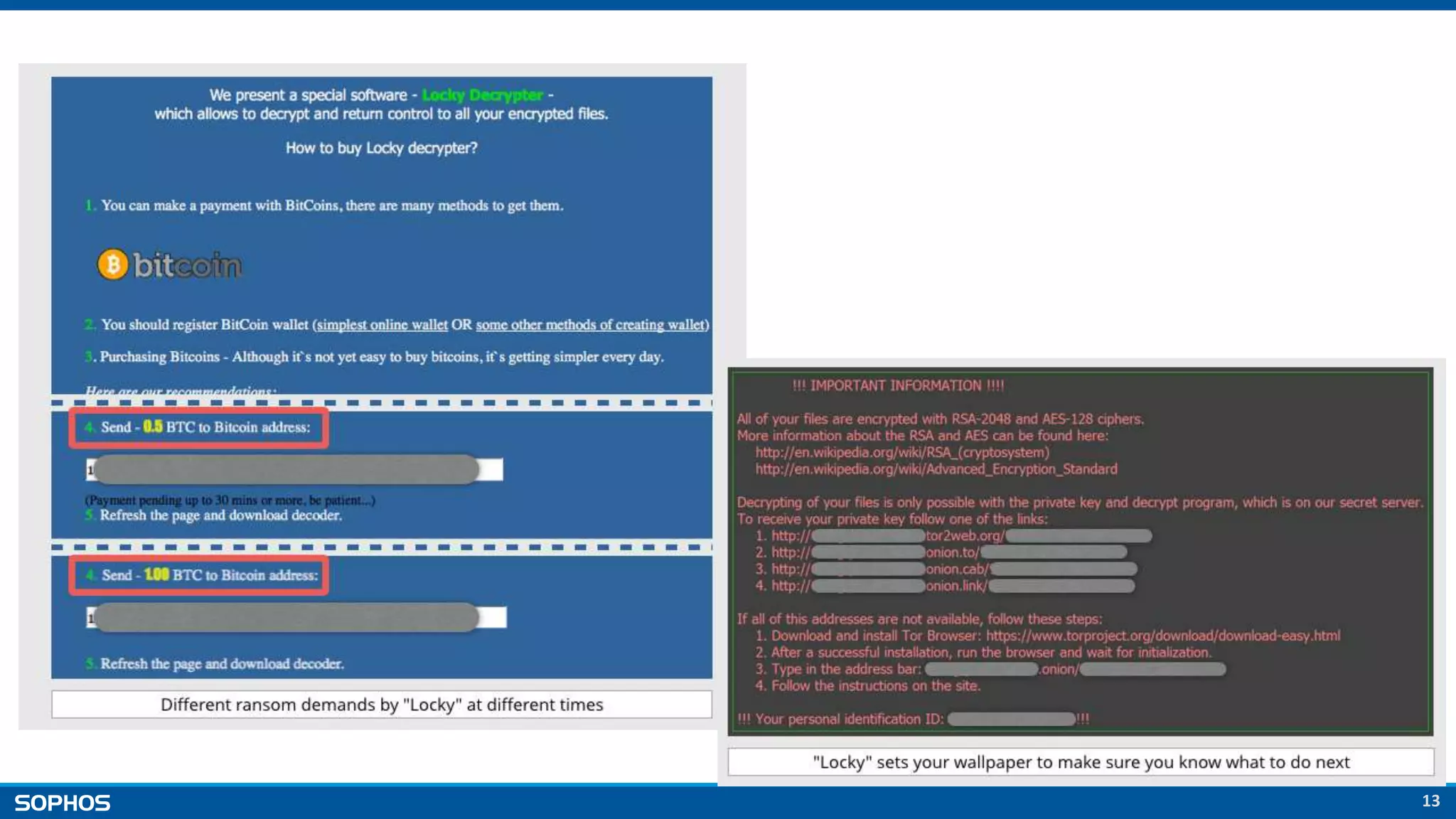Click the 'Different ransom demands' caption box
1456x819 pixels.
pos(382,705)
